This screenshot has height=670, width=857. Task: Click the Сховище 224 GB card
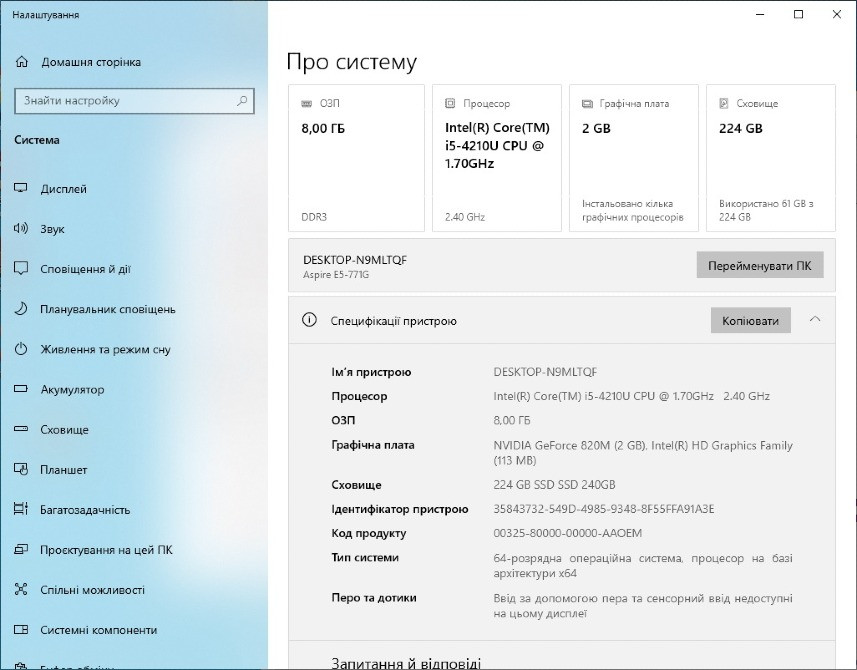[771, 158]
